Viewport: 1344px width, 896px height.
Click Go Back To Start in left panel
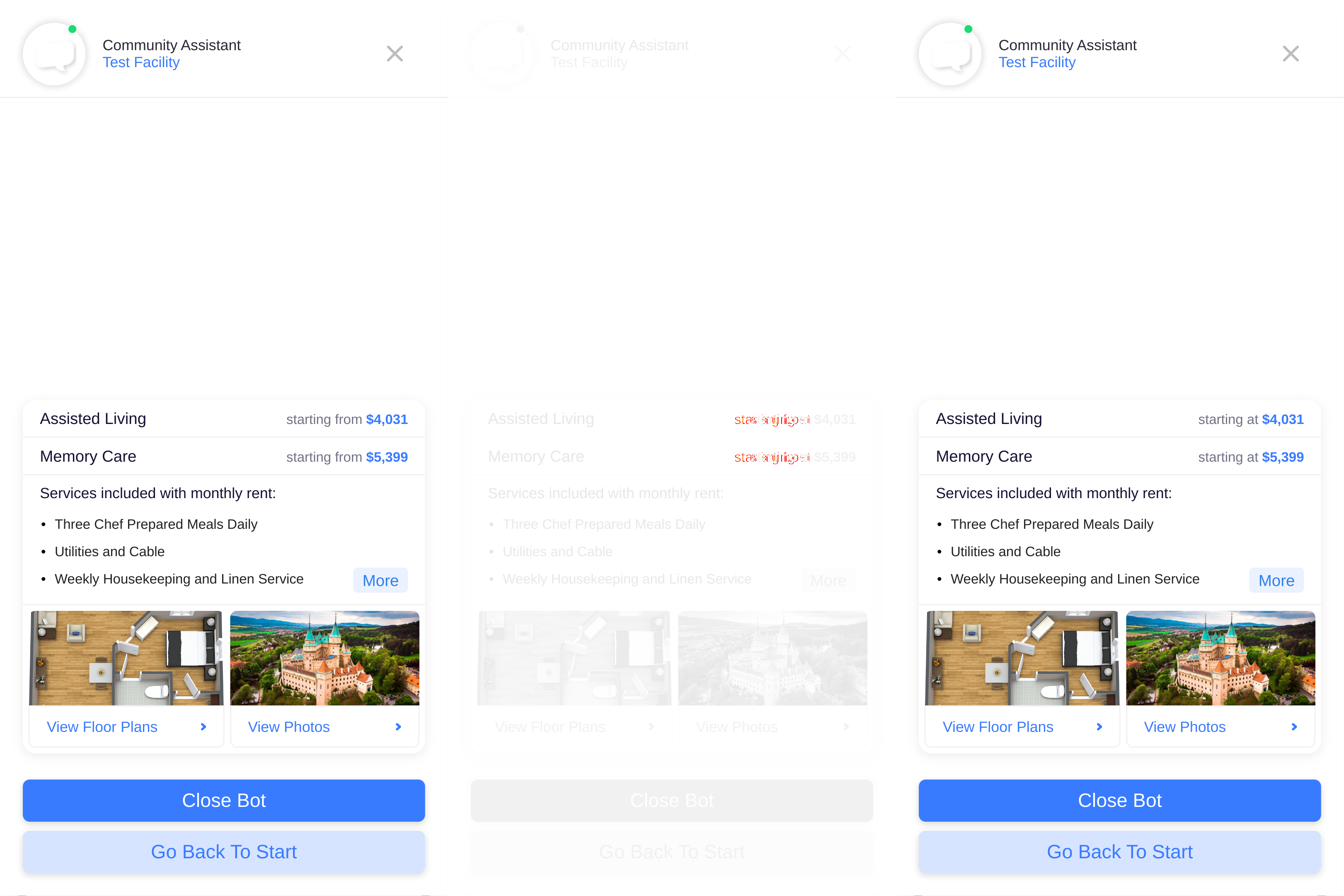[223, 851]
